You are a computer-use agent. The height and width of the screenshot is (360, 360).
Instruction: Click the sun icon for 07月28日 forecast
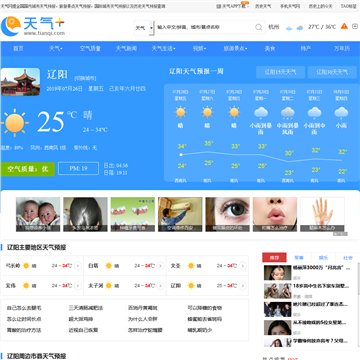[x=234, y=112]
